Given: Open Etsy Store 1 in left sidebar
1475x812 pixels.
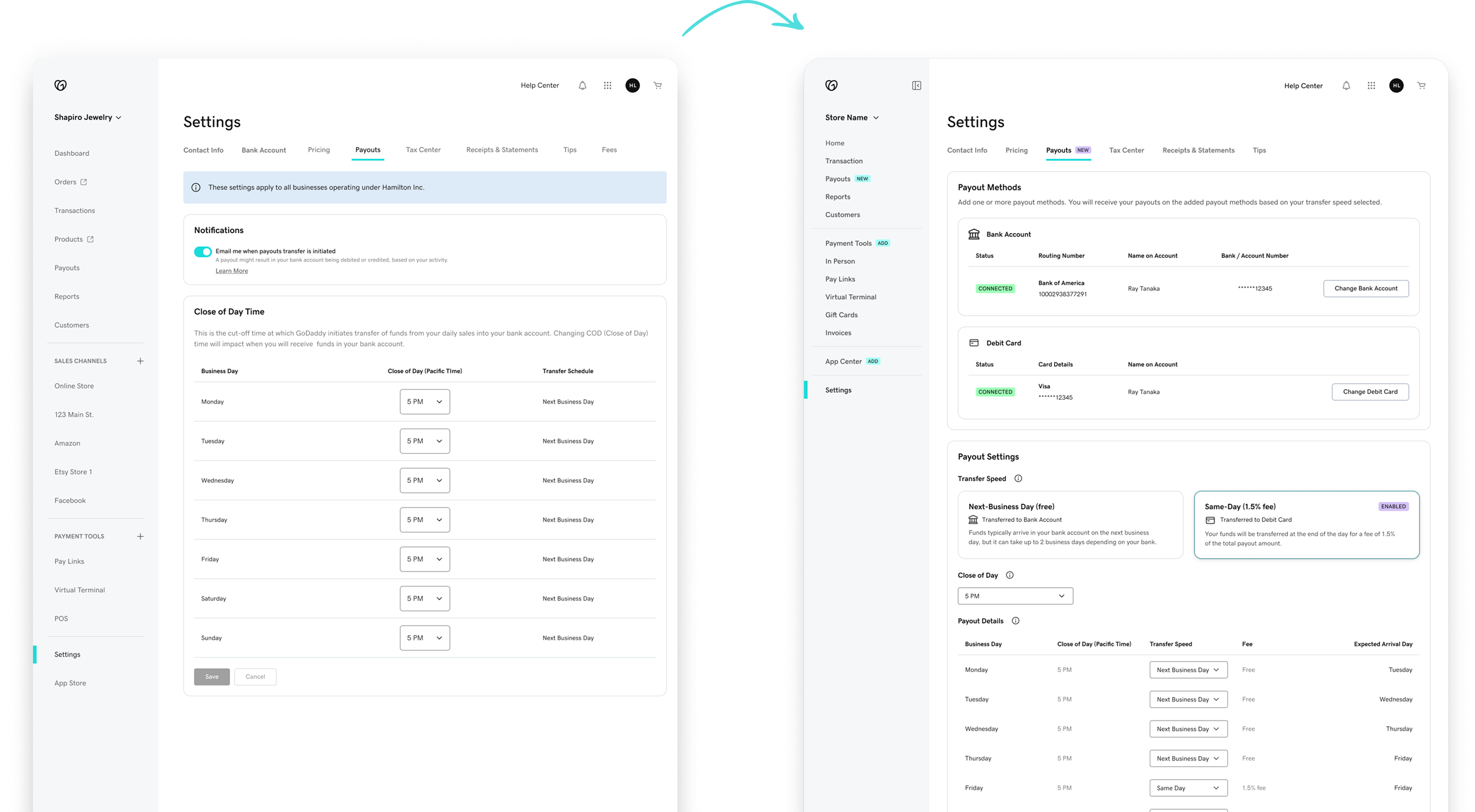Looking at the screenshot, I should point(73,472).
